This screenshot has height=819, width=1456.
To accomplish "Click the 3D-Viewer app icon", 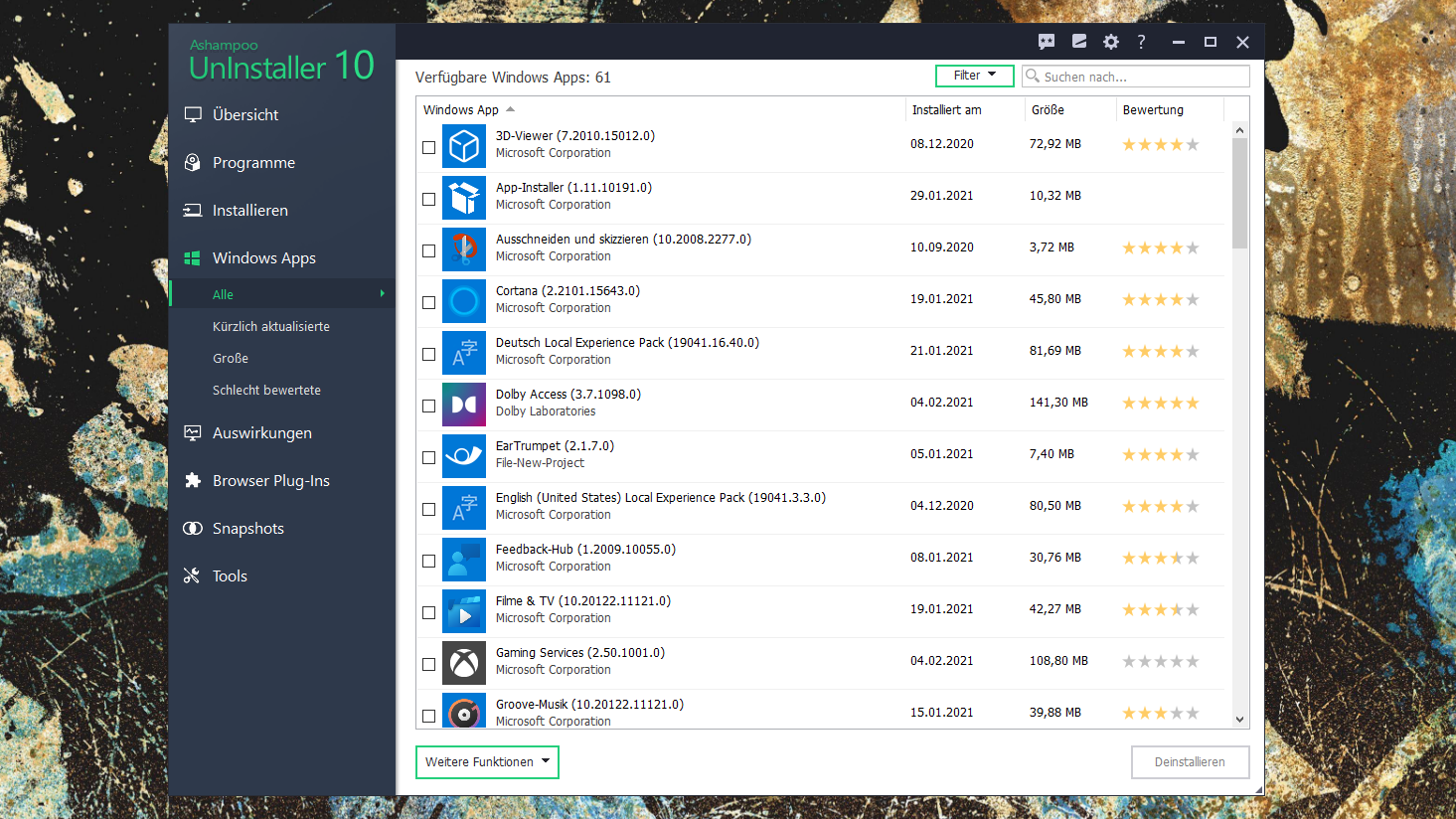I will [x=464, y=146].
